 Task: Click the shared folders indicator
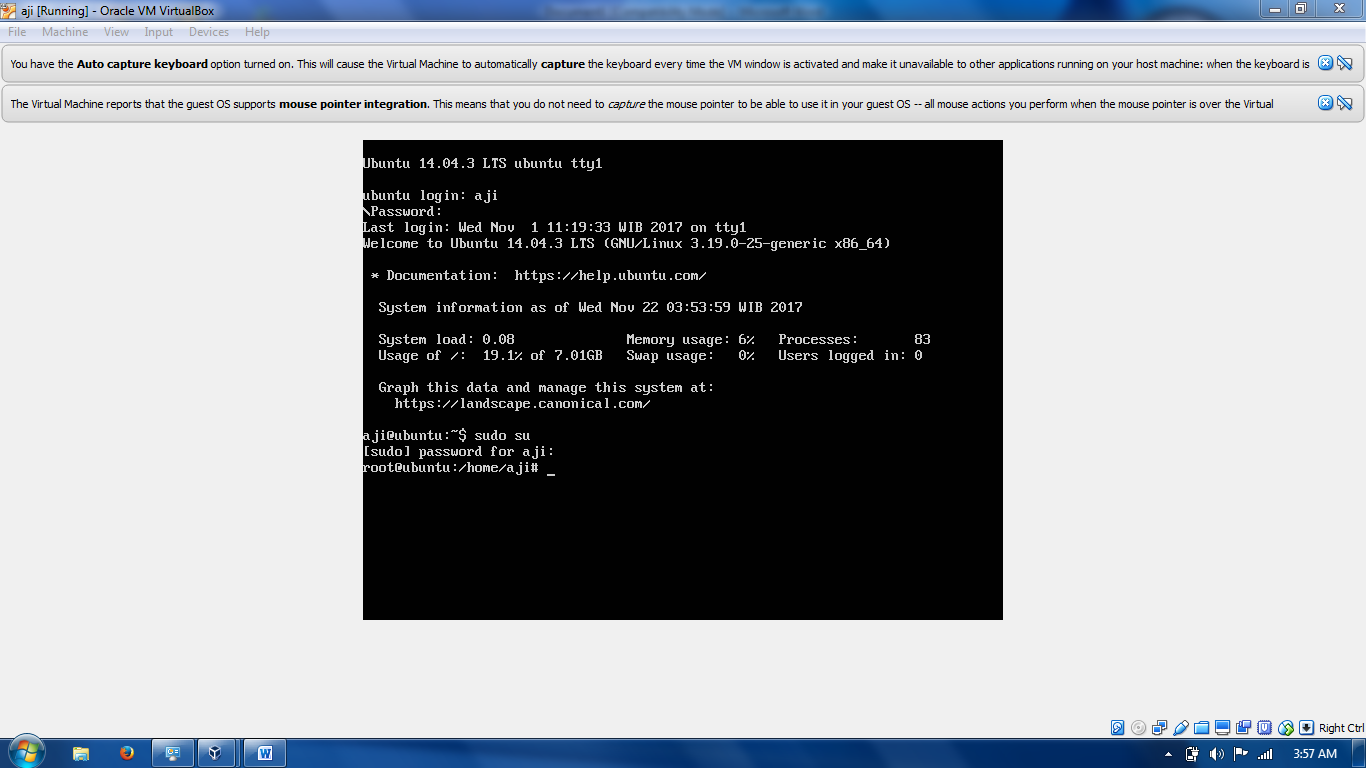point(1202,728)
